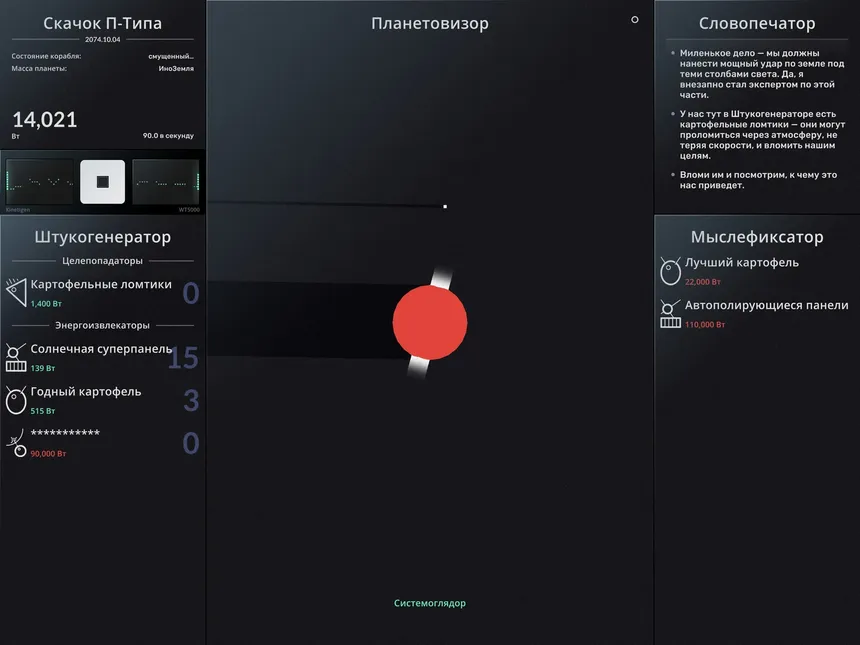Click the Лучший картофель upgrade icon
The image size is (860, 645).
[670, 271]
